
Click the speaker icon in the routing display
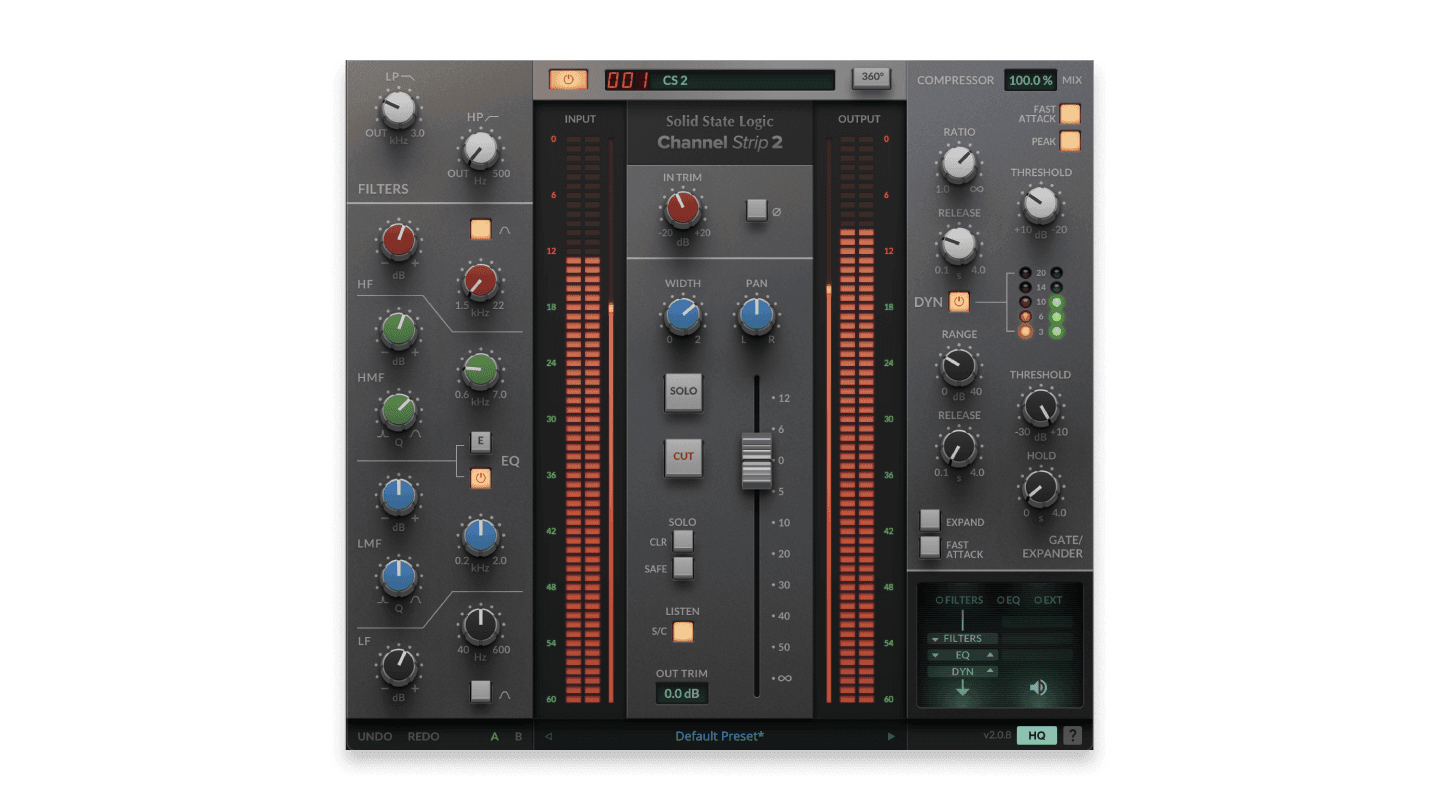coord(1038,687)
